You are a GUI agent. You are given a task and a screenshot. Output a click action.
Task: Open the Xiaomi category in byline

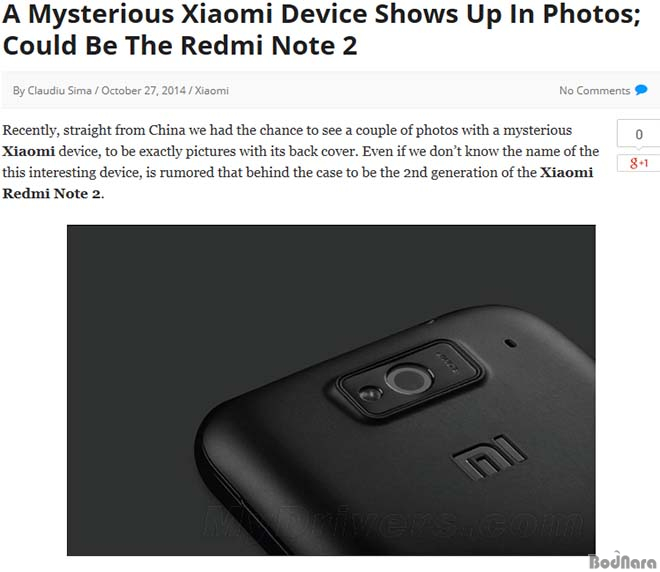(212, 90)
